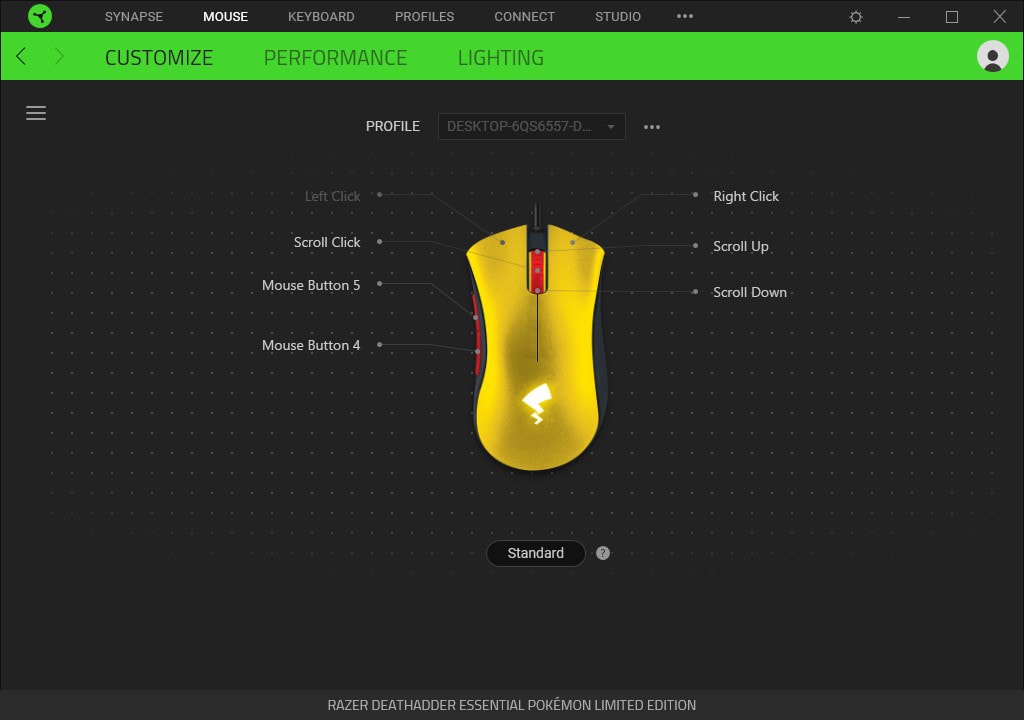Select the MOUSE tab

pyautogui.click(x=225, y=16)
